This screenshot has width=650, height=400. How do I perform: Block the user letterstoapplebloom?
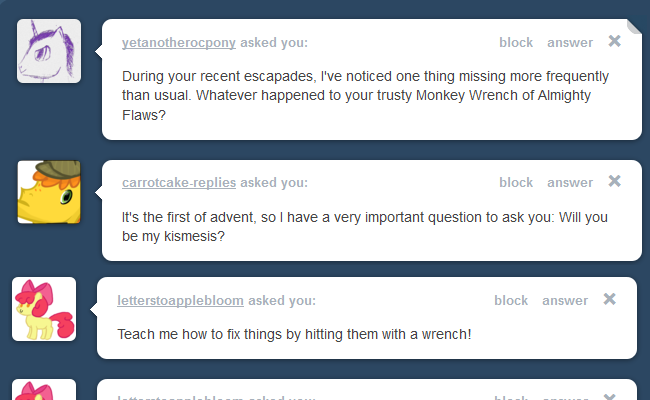point(511,300)
